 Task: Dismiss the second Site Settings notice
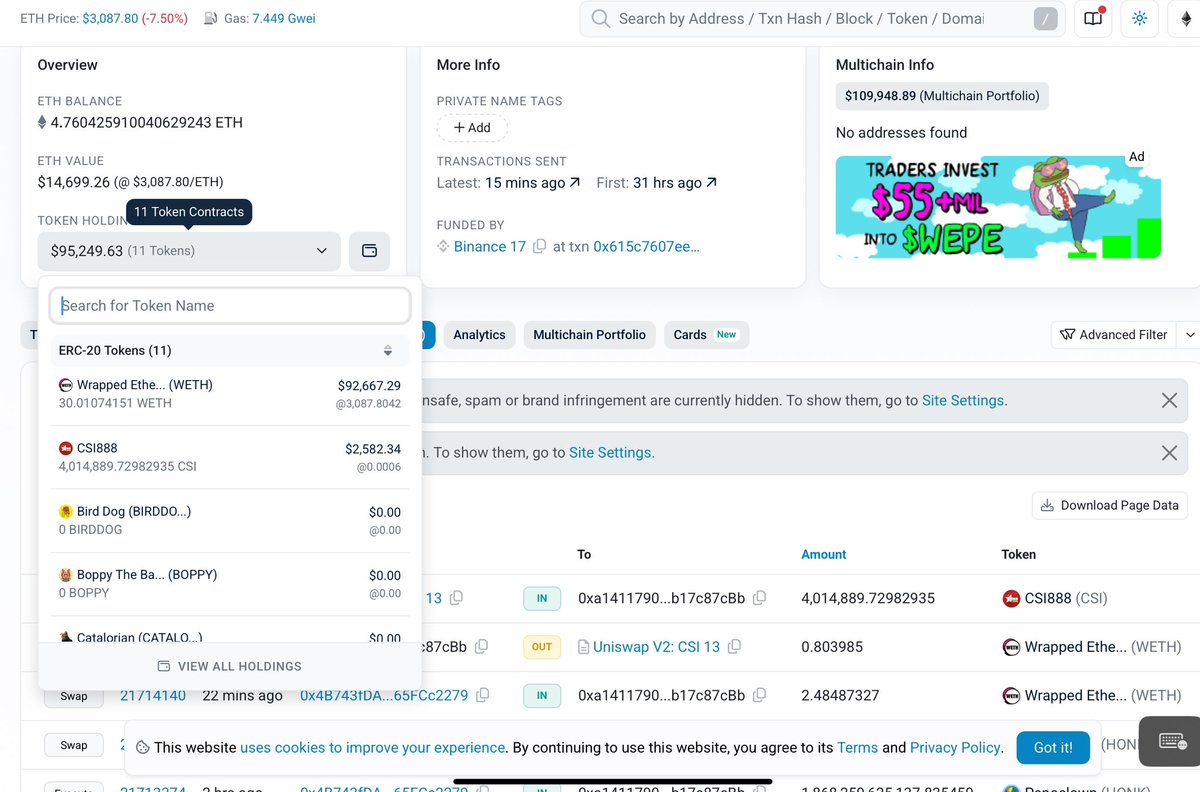1169,453
